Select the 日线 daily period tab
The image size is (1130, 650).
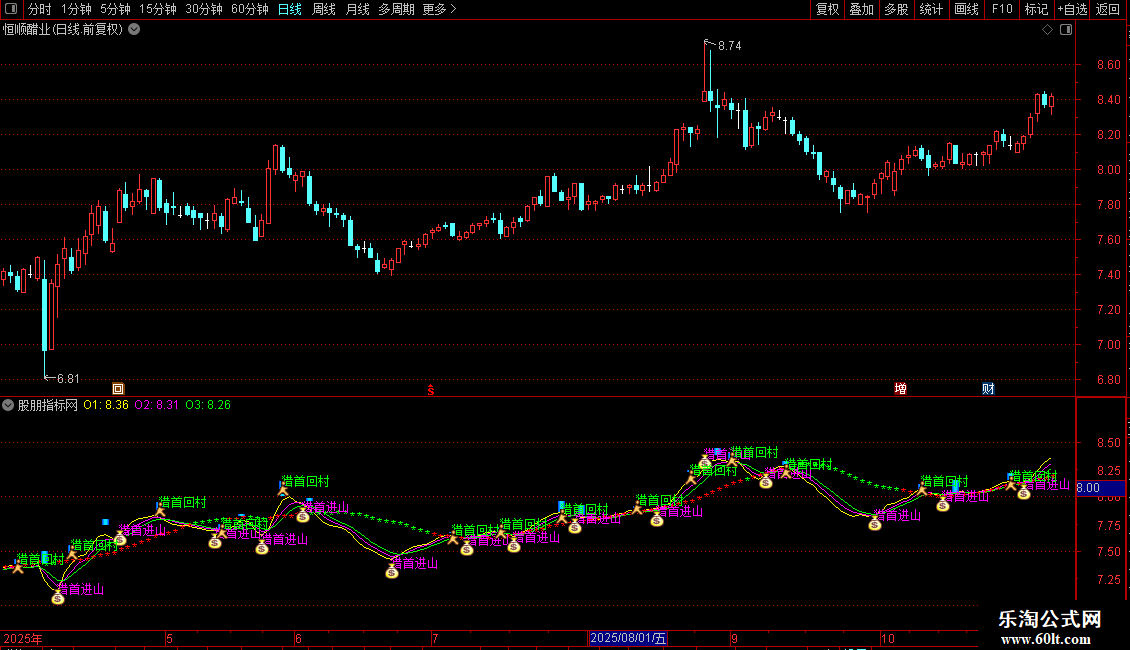pos(290,9)
